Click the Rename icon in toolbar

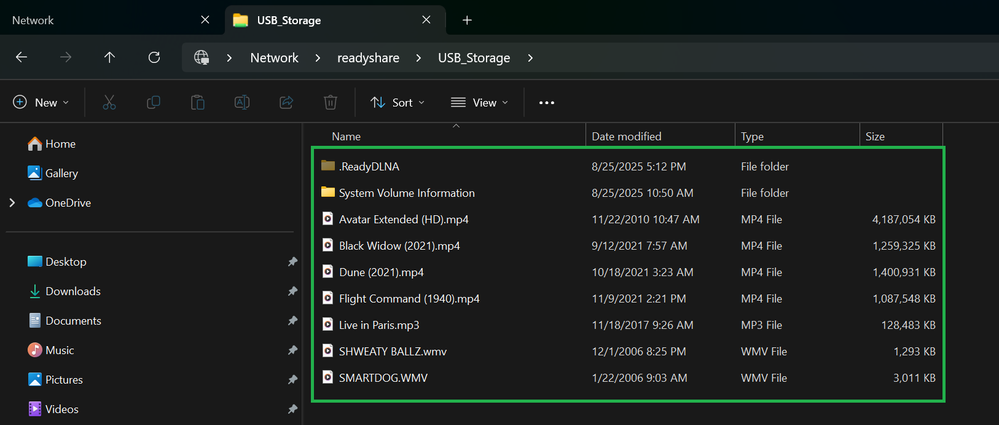[x=241, y=102]
